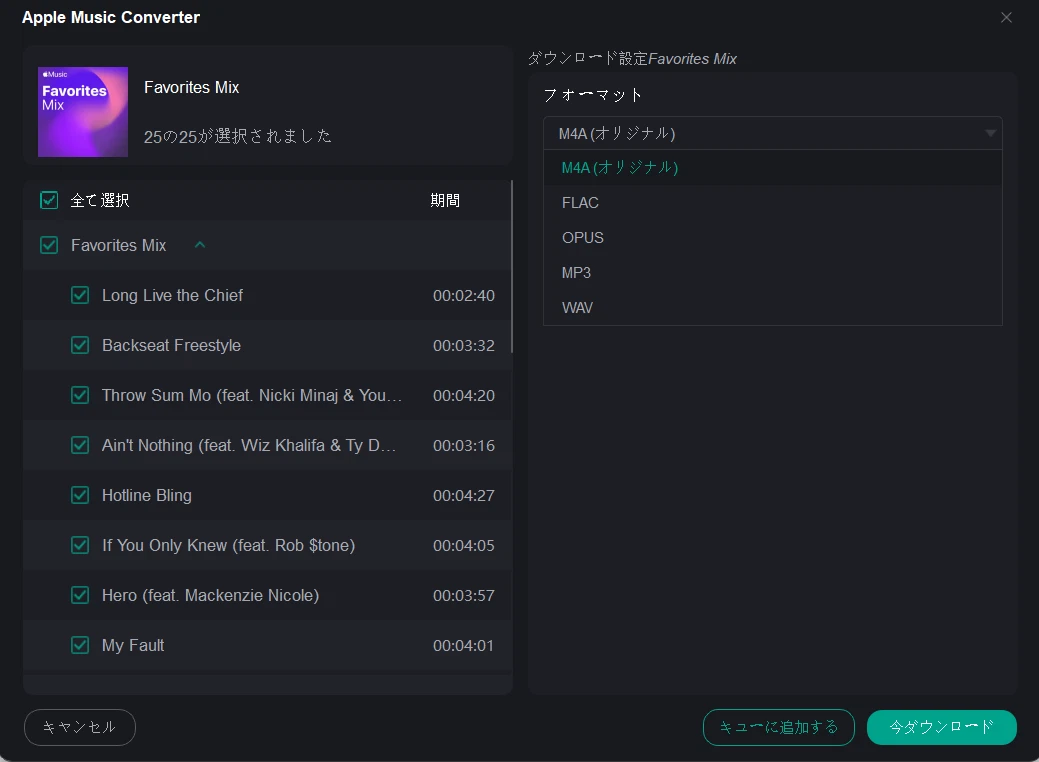Deselect Throw Sum Mo track checkbox
This screenshot has height=762, width=1039.
pyautogui.click(x=80, y=396)
